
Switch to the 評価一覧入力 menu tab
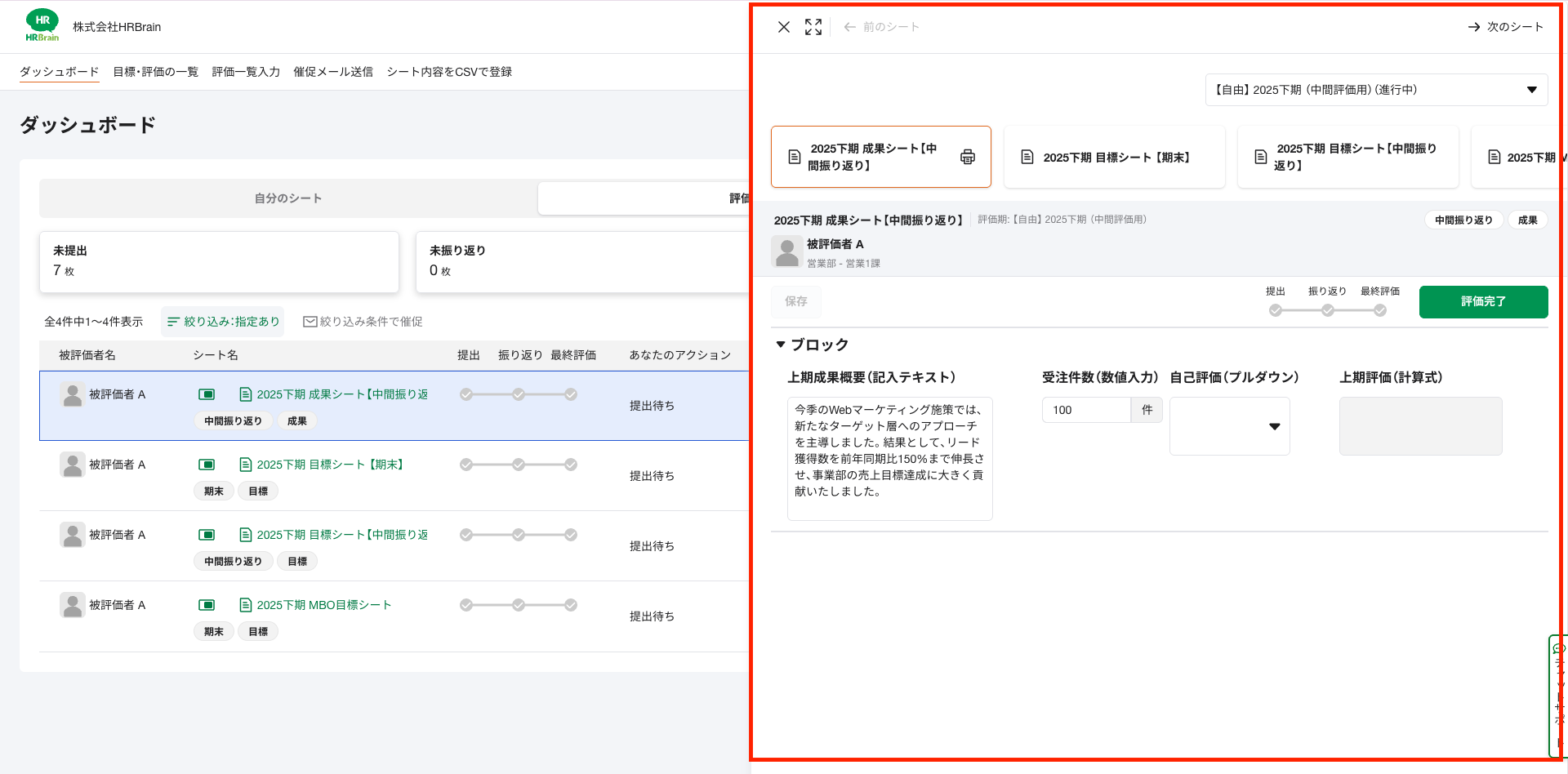(246, 72)
